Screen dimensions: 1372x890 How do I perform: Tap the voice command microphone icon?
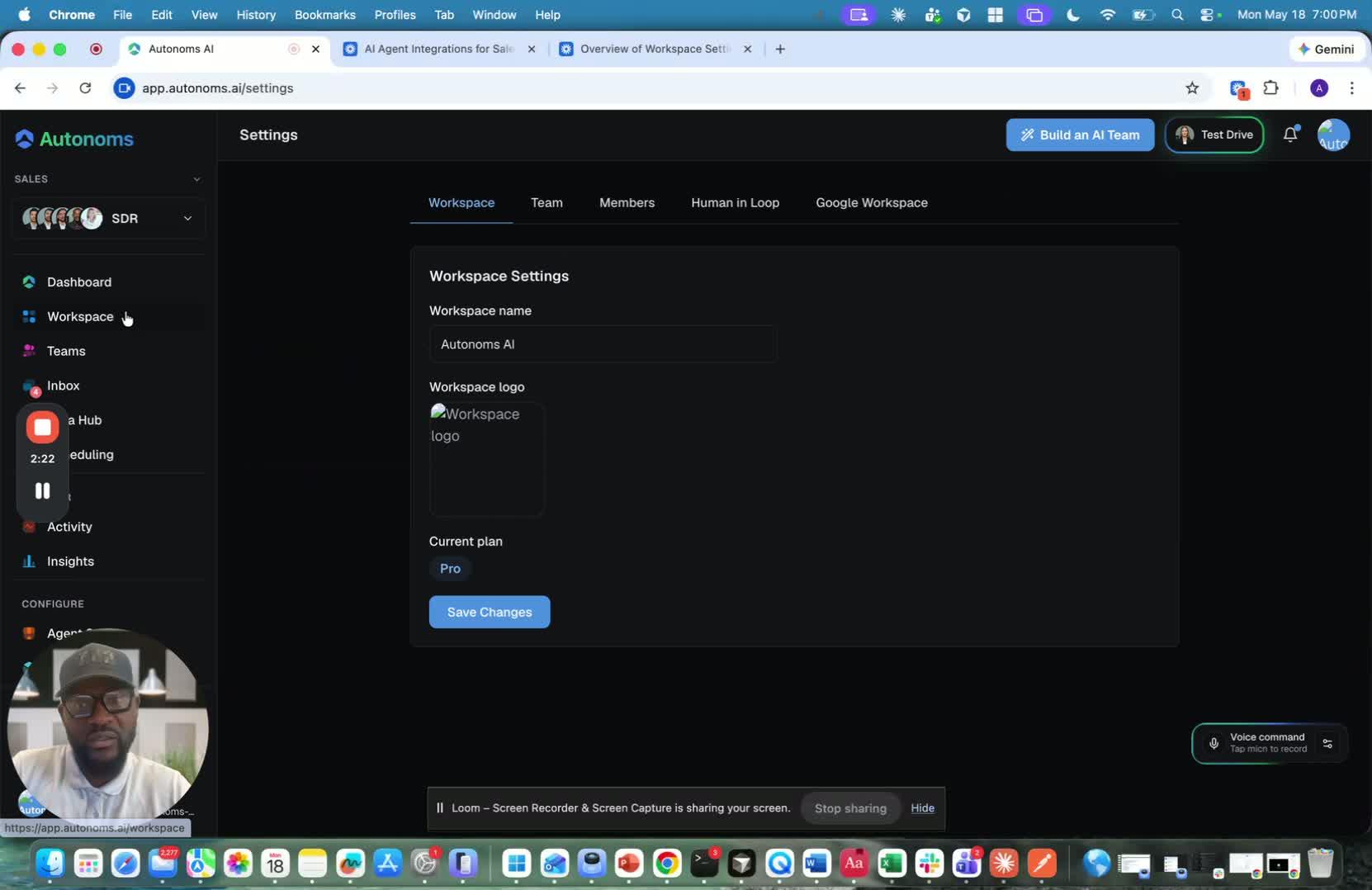pyautogui.click(x=1214, y=743)
